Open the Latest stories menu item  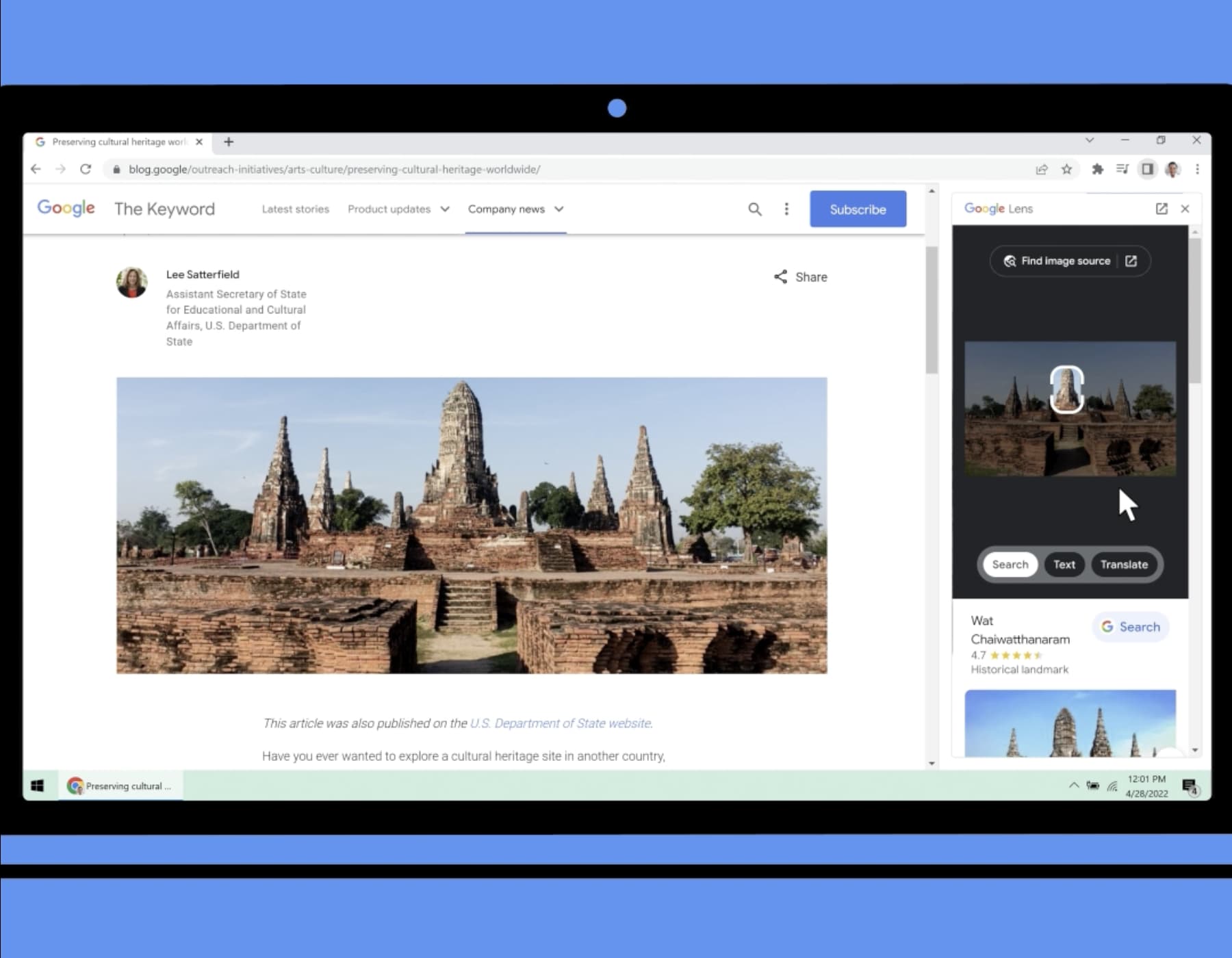[x=295, y=209]
